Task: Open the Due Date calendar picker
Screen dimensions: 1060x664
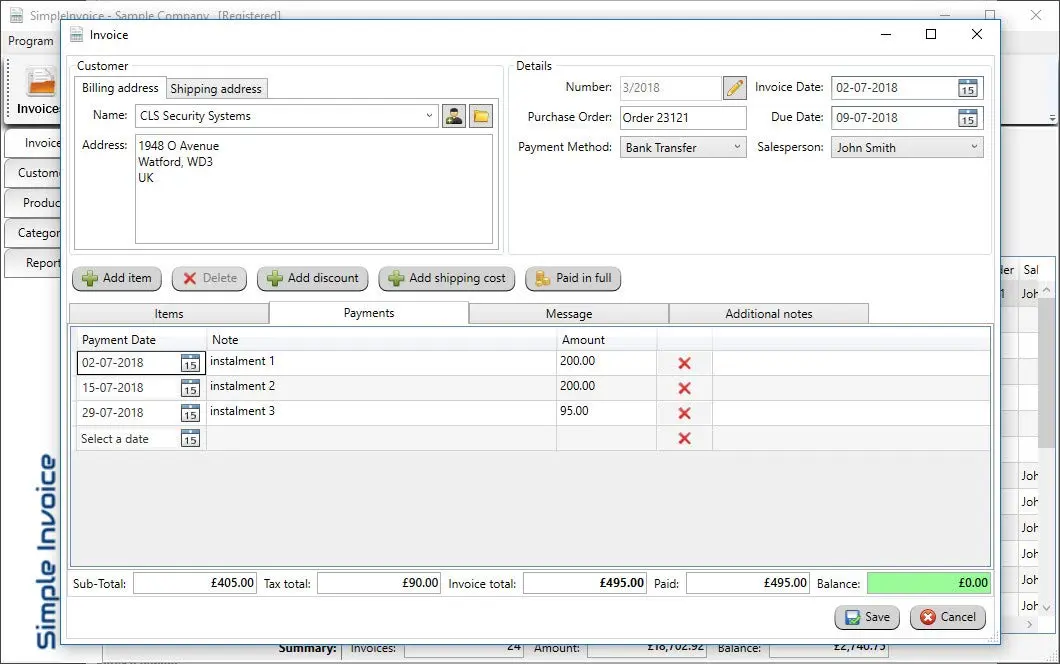Action: pyautogui.click(x=967, y=118)
